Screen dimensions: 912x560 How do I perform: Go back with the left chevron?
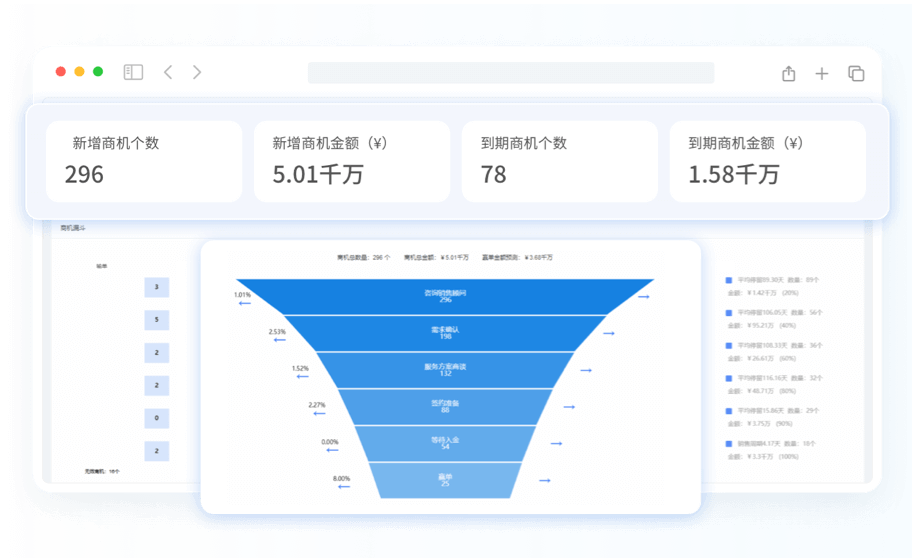click(x=168, y=72)
